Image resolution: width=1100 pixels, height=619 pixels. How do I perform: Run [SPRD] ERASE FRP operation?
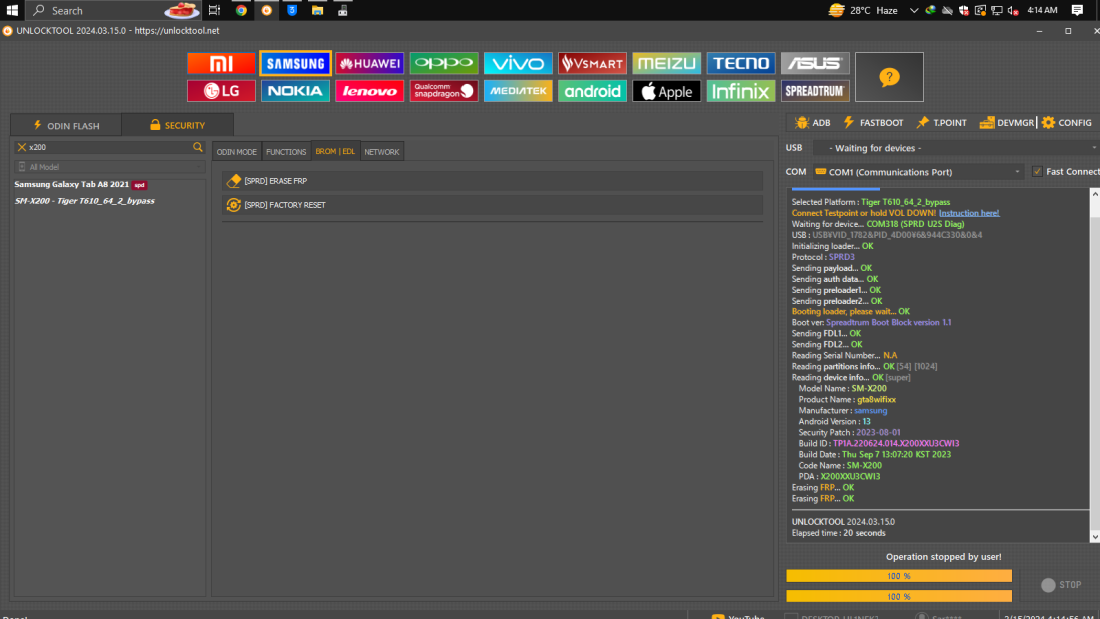point(492,181)
